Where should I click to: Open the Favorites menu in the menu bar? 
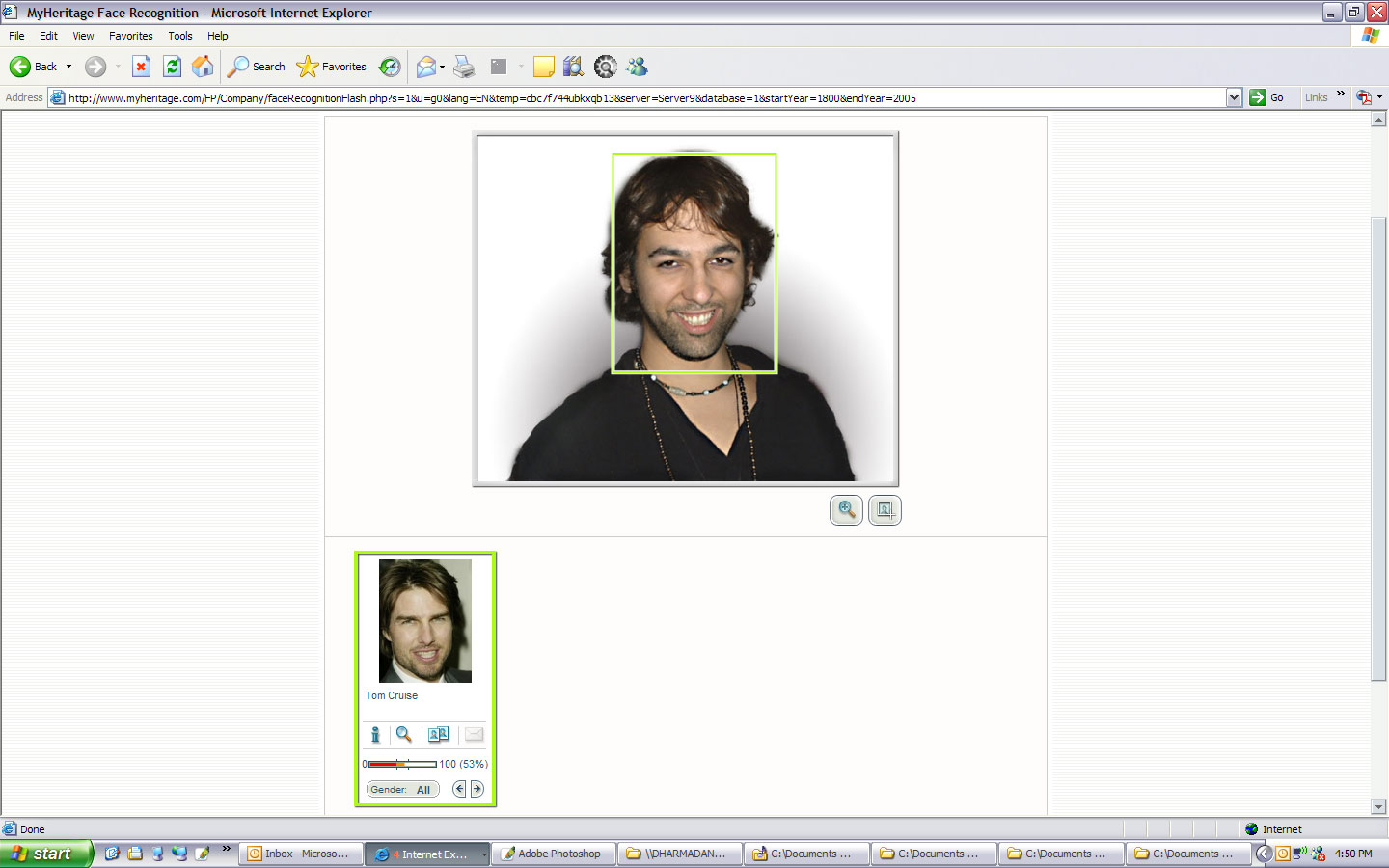130,36
